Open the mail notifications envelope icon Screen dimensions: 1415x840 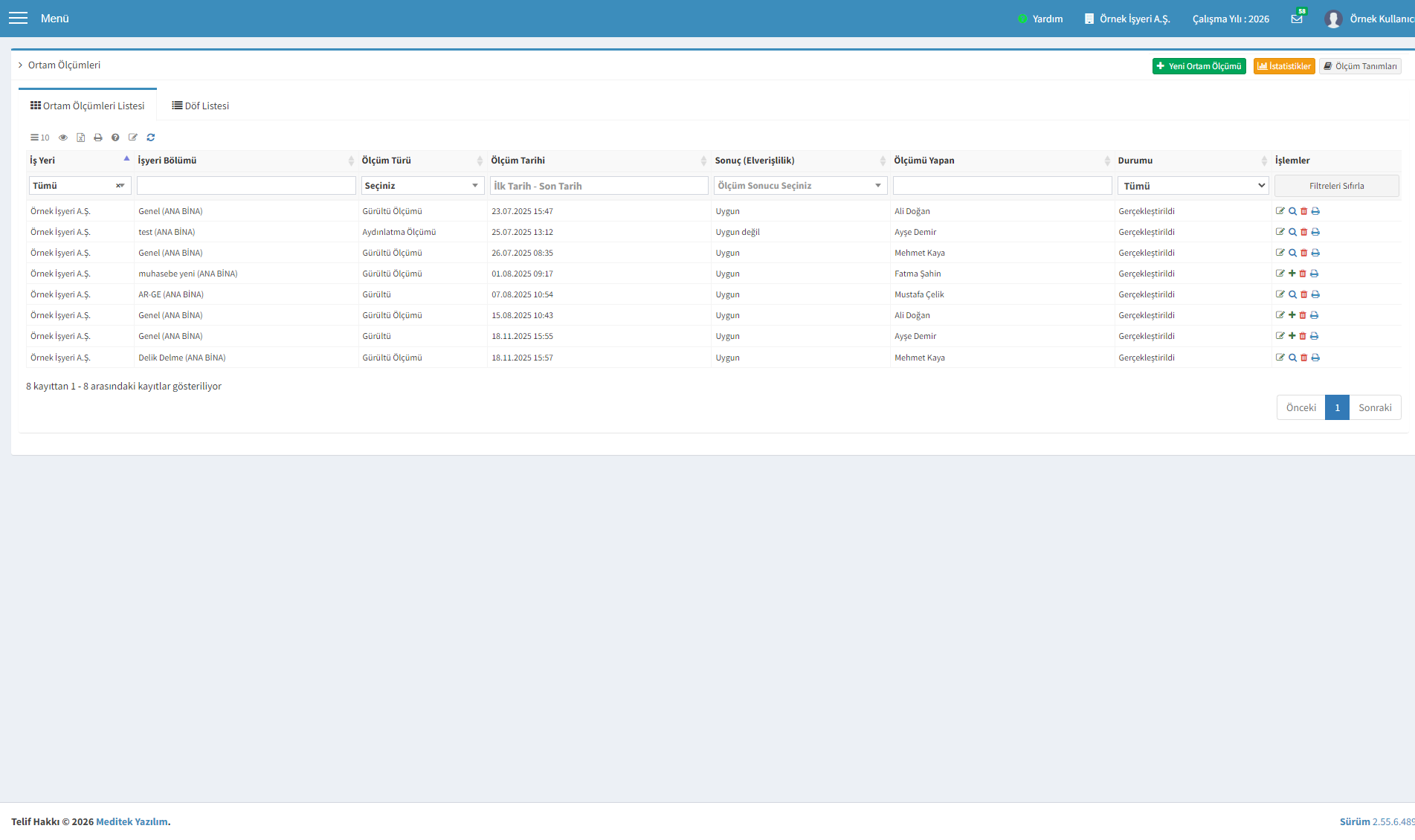1297,19
